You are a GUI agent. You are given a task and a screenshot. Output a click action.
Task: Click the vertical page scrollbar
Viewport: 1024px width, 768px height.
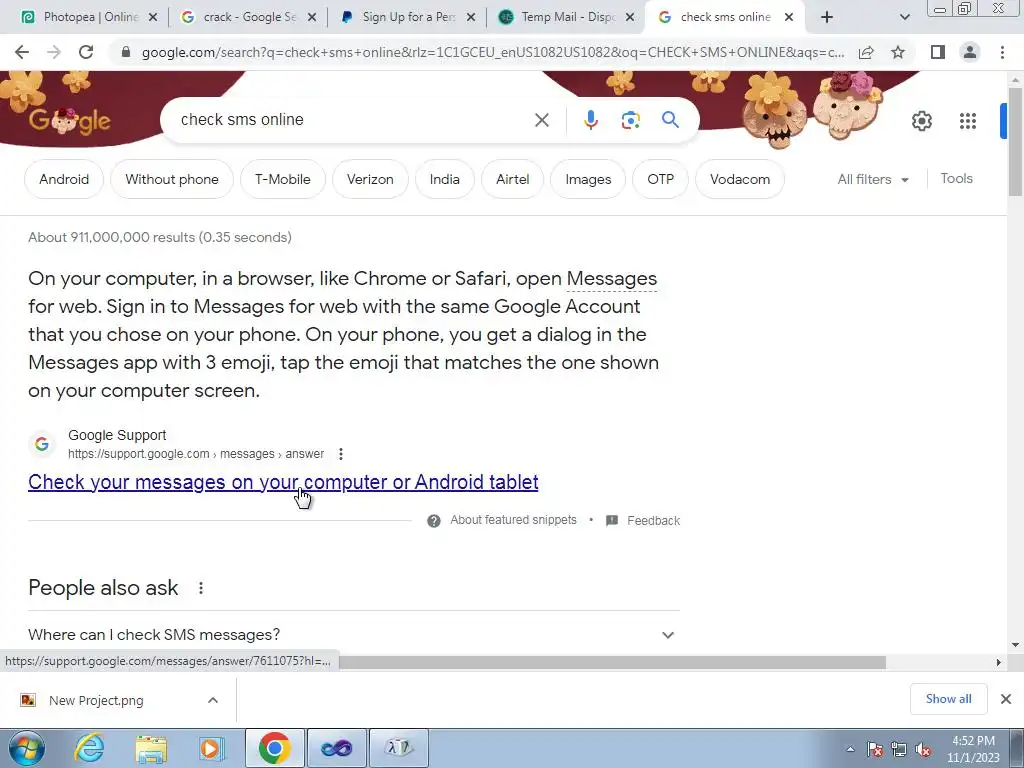tap(1015, 141)
